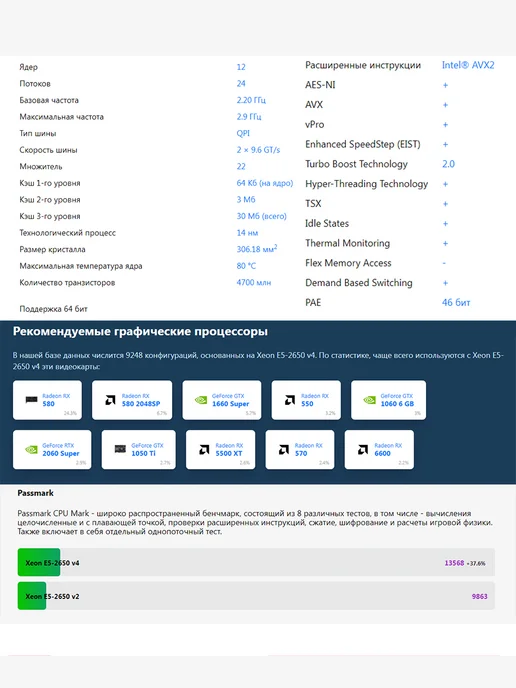The image size is (516, 688).
Task: Click the max temperature 80 °C
Action: (246, 266)
